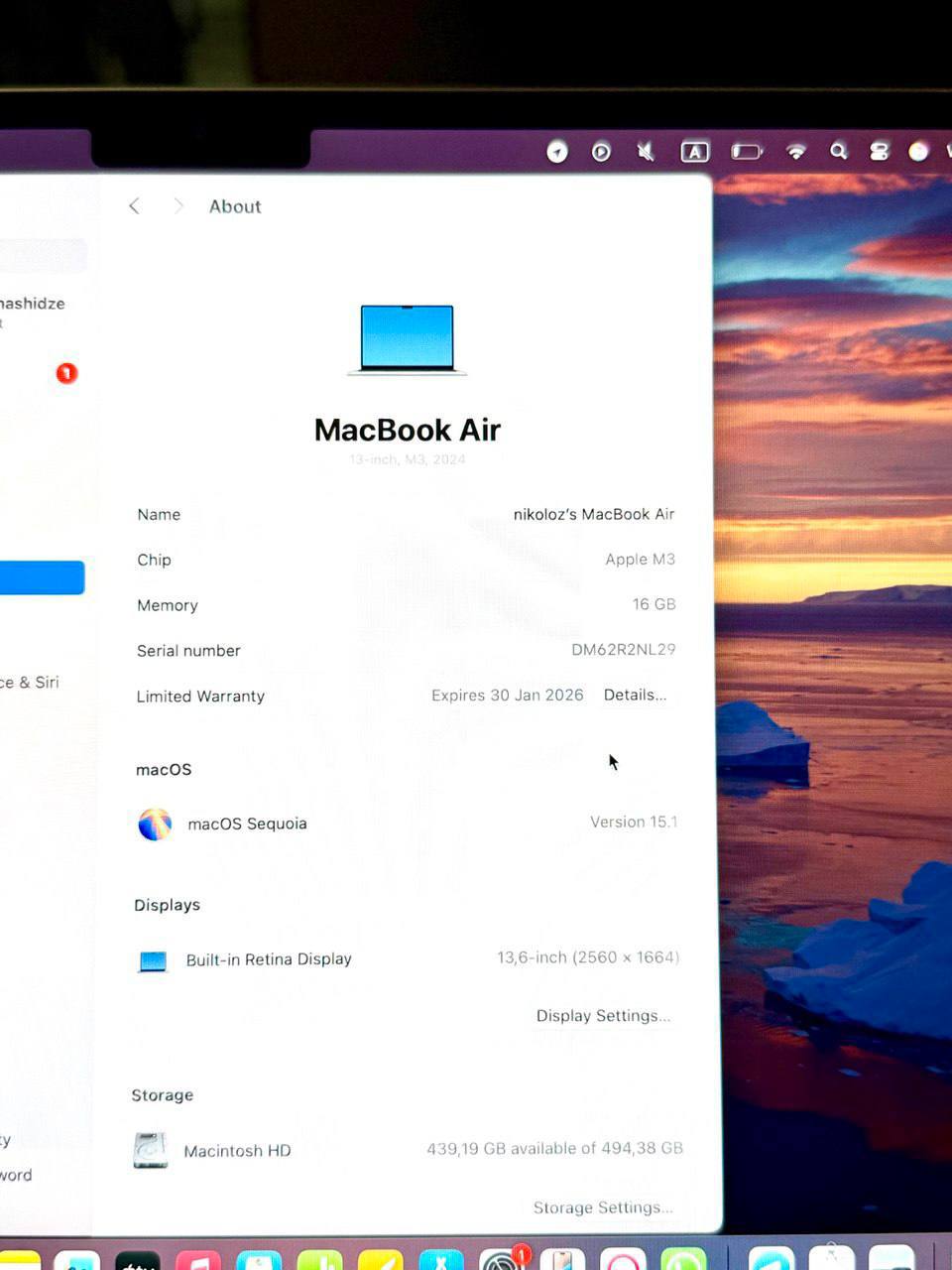Select the serial number "DM62R2NL29"
The height and width of the screenshot is (1270, 952).
pyautogui.click(x=624, y=650)
